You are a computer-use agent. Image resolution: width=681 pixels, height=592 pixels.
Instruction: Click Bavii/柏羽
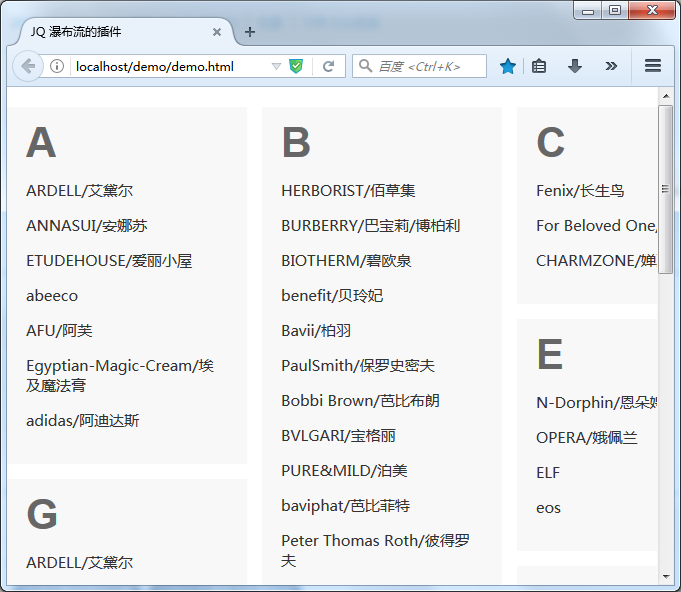pyautogui.click(x=316, y=331)
